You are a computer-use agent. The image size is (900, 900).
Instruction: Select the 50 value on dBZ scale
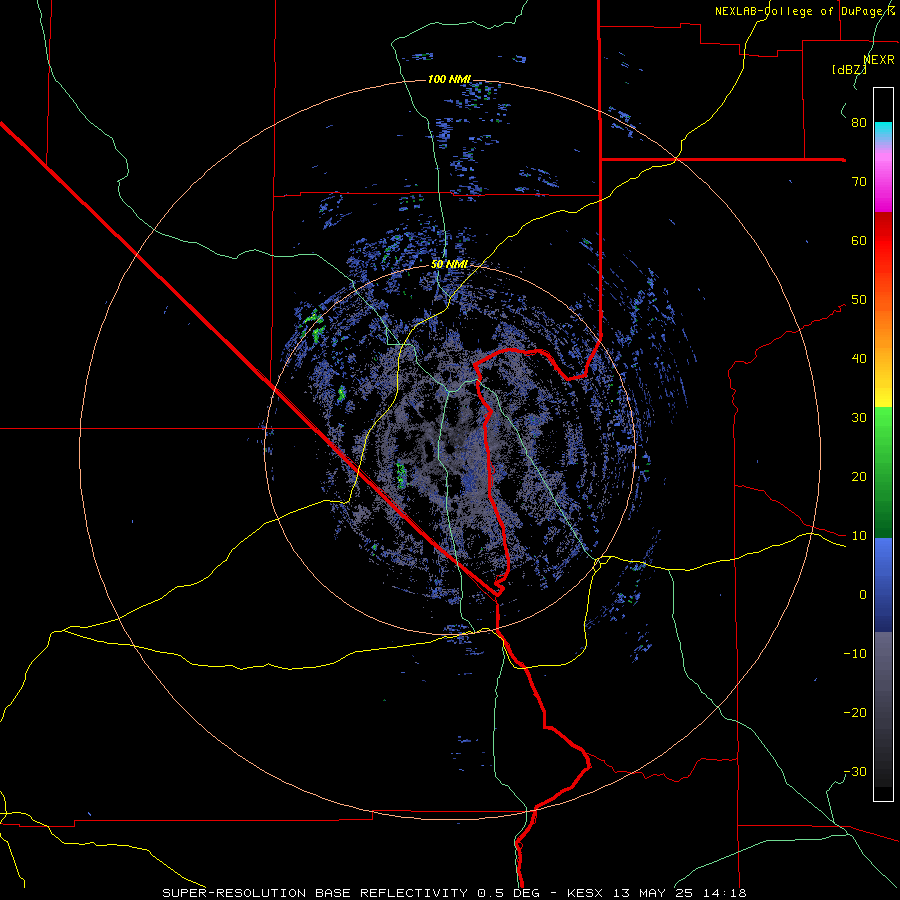[859, 300]
